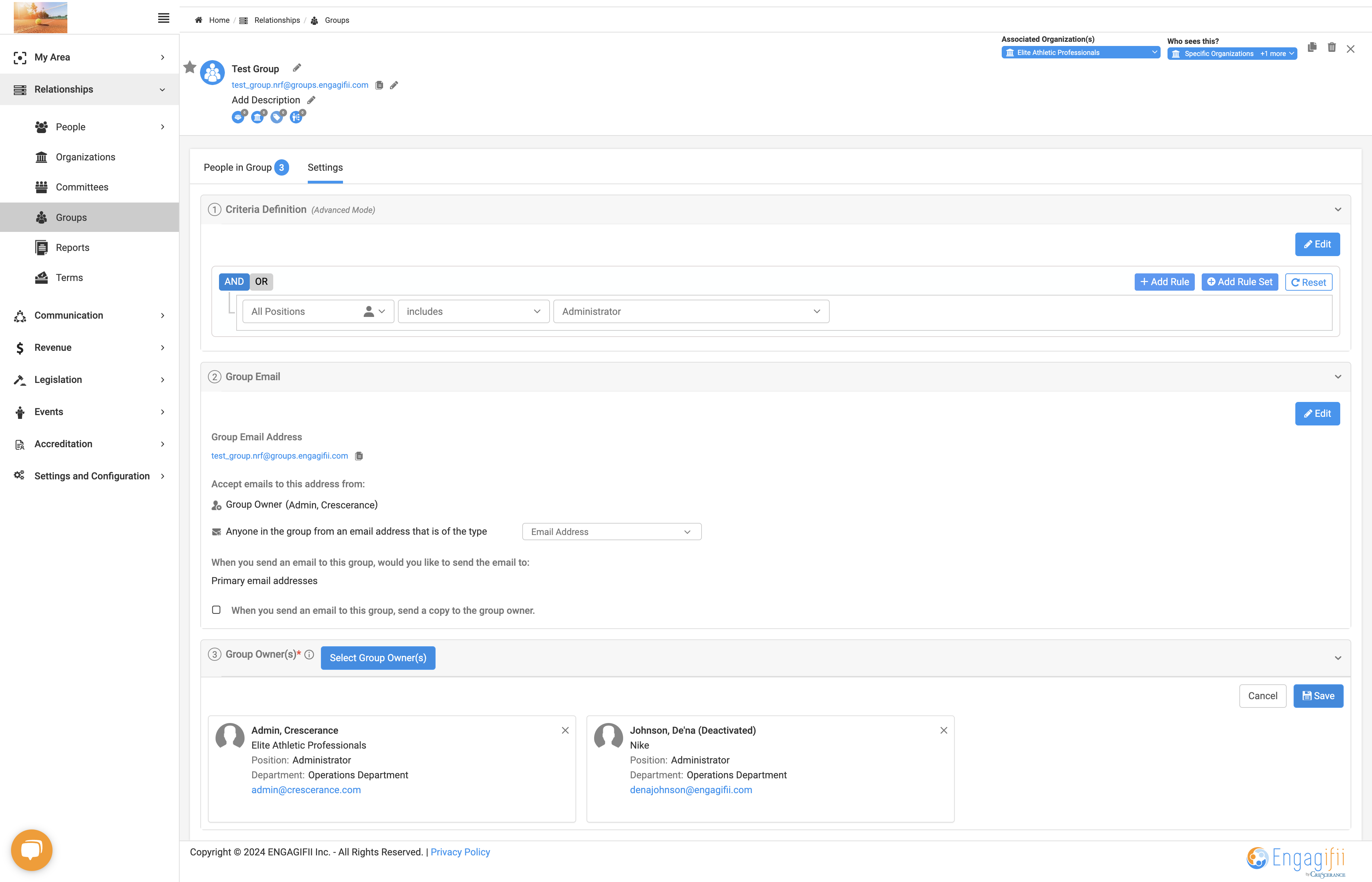Click the blue Test Group avatar icon
This screenshot has height=882, width=1372.
tap(212, 73)
